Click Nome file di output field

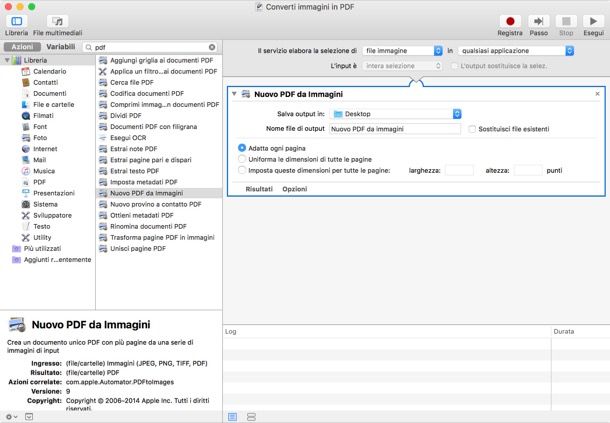pyautogui.click(x=395, y=129)
